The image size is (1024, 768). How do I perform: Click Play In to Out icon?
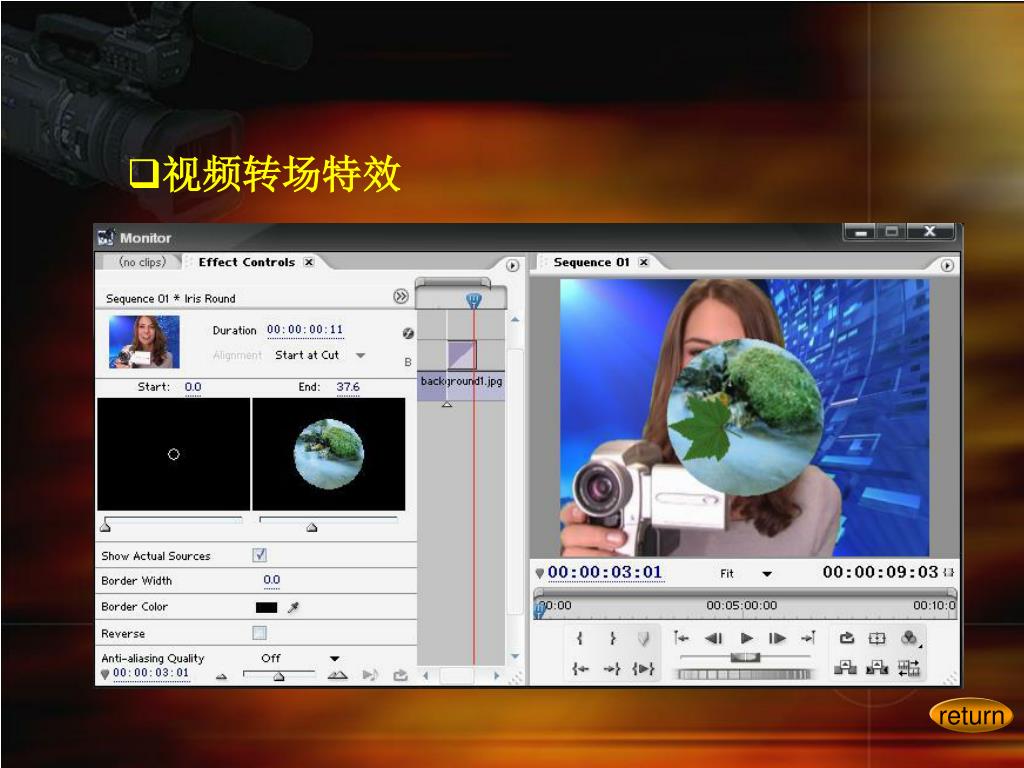click(643, 668)
